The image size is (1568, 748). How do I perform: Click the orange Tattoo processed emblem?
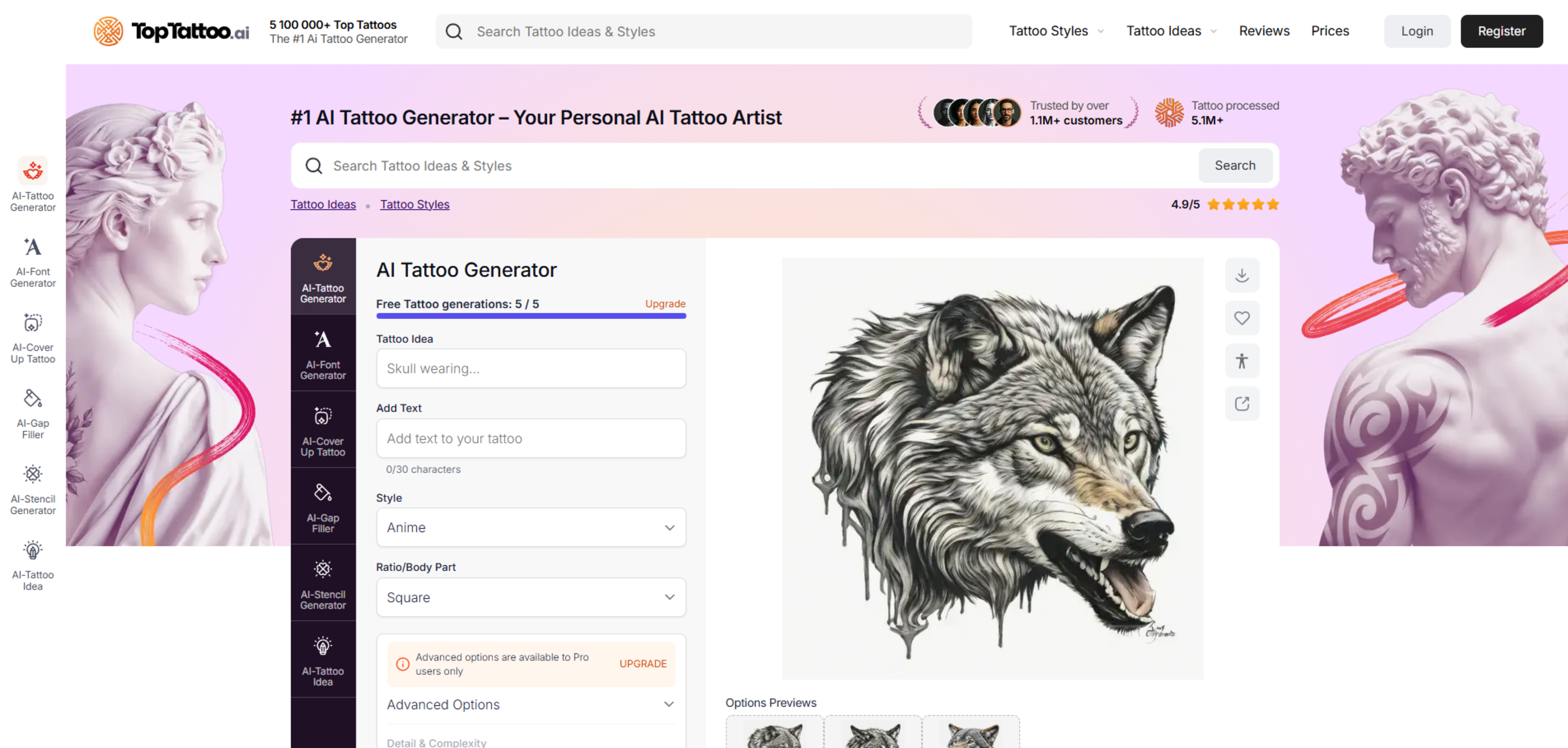(x=1169, y=113)
